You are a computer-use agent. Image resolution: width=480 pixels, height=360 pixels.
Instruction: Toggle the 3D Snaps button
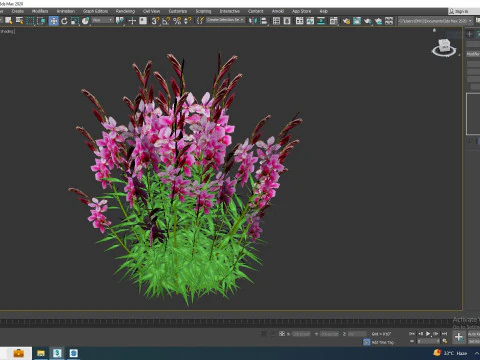coord(155,21)
